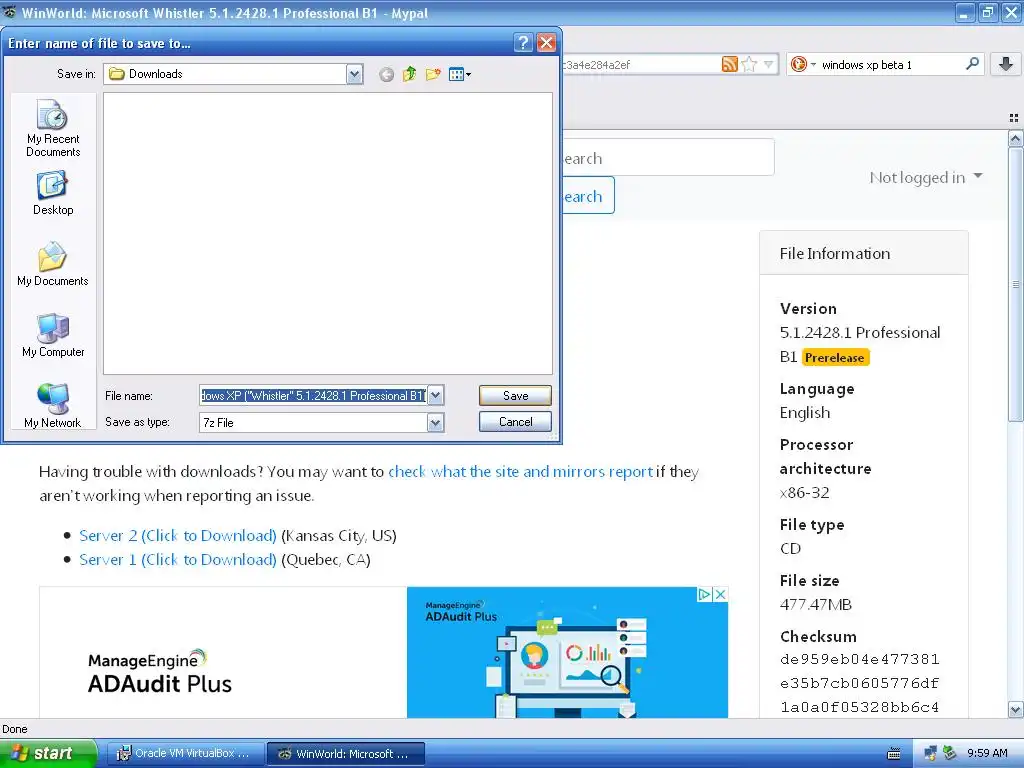Choose search engine via DuckDuckGo icon
Viewport: 1024px width, 768px height.
(803, 64)
